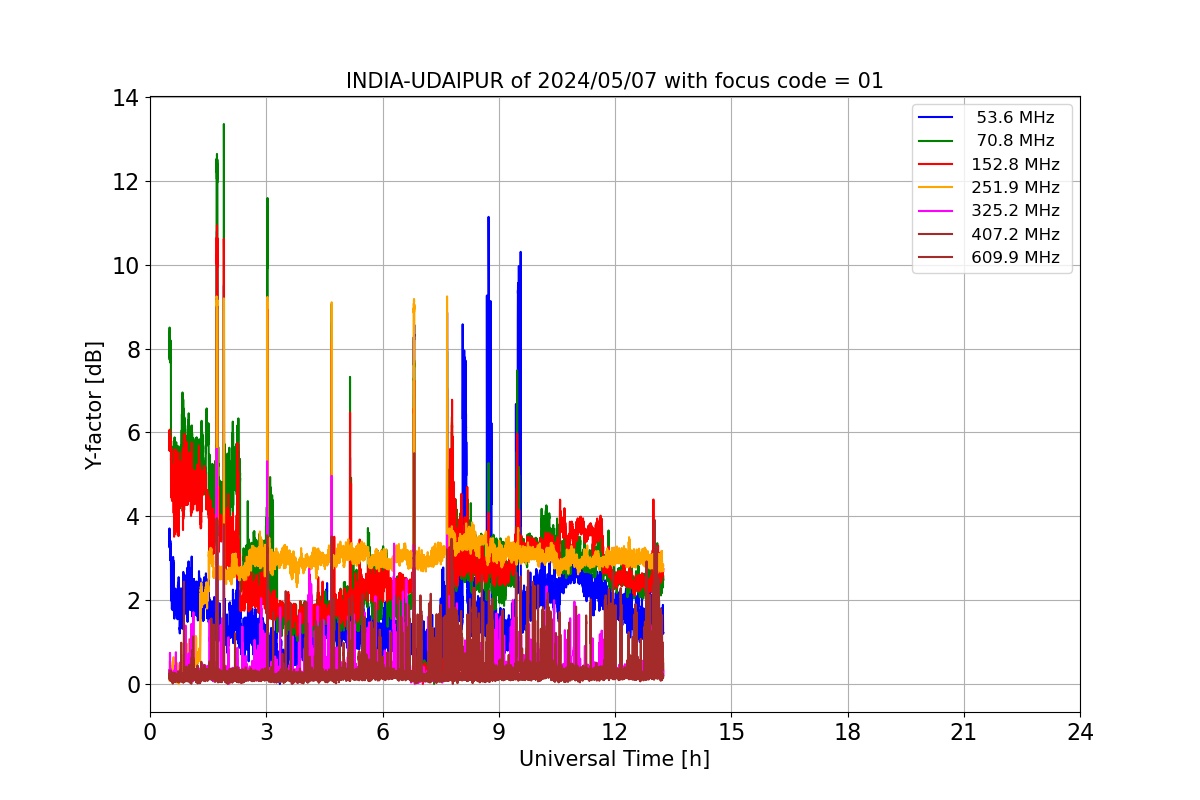Click the magenta line swatch in legend
The width and height of the screenshot is (1200, 800).
tap(937, 211)
